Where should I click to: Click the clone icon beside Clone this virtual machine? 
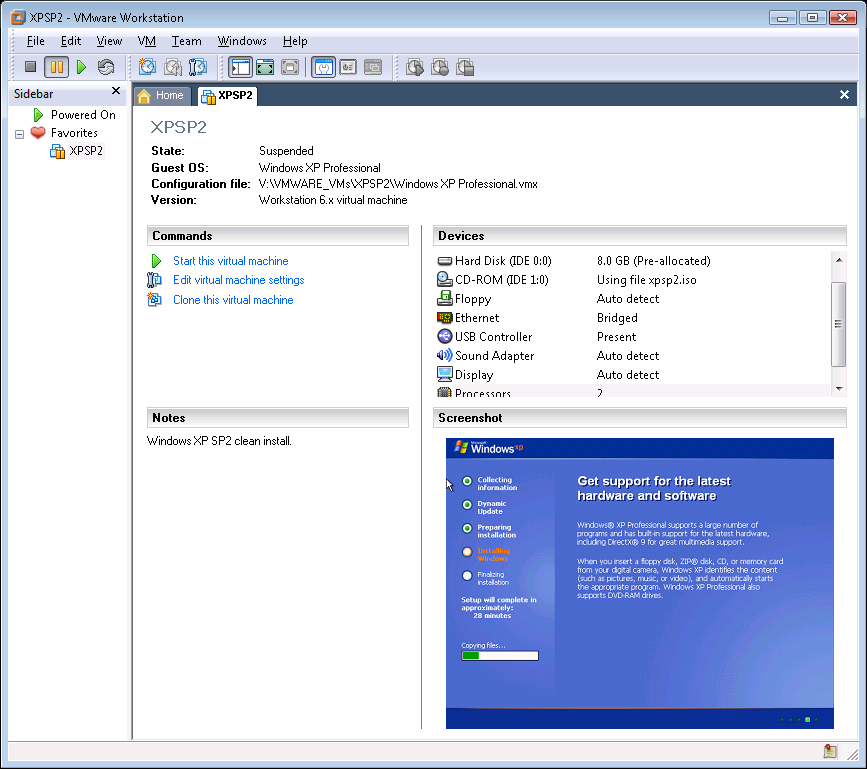154,300
